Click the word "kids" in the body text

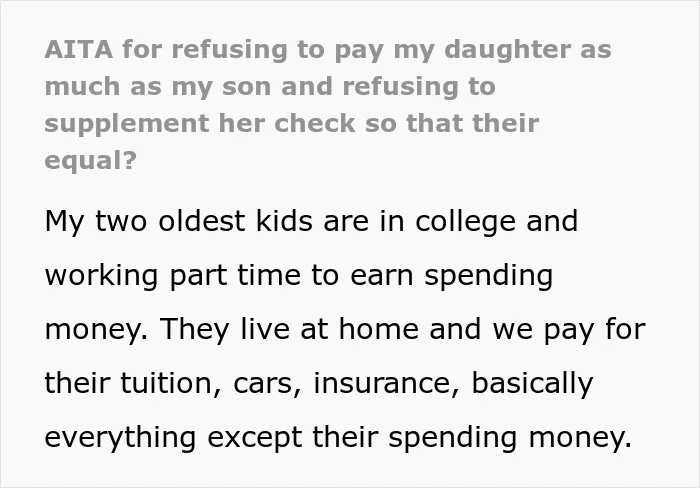point(284,221)
